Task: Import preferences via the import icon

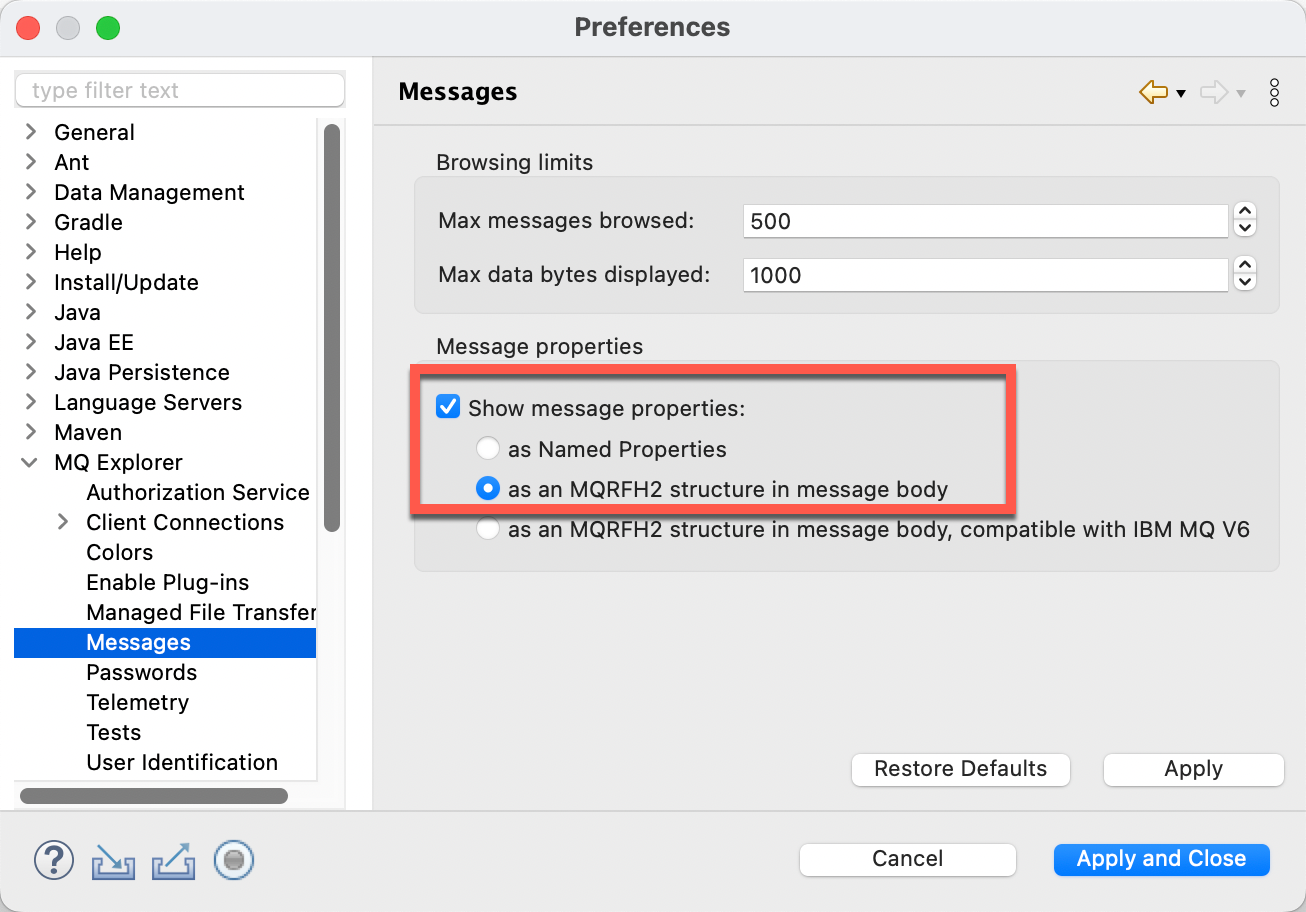Action: 112,860
